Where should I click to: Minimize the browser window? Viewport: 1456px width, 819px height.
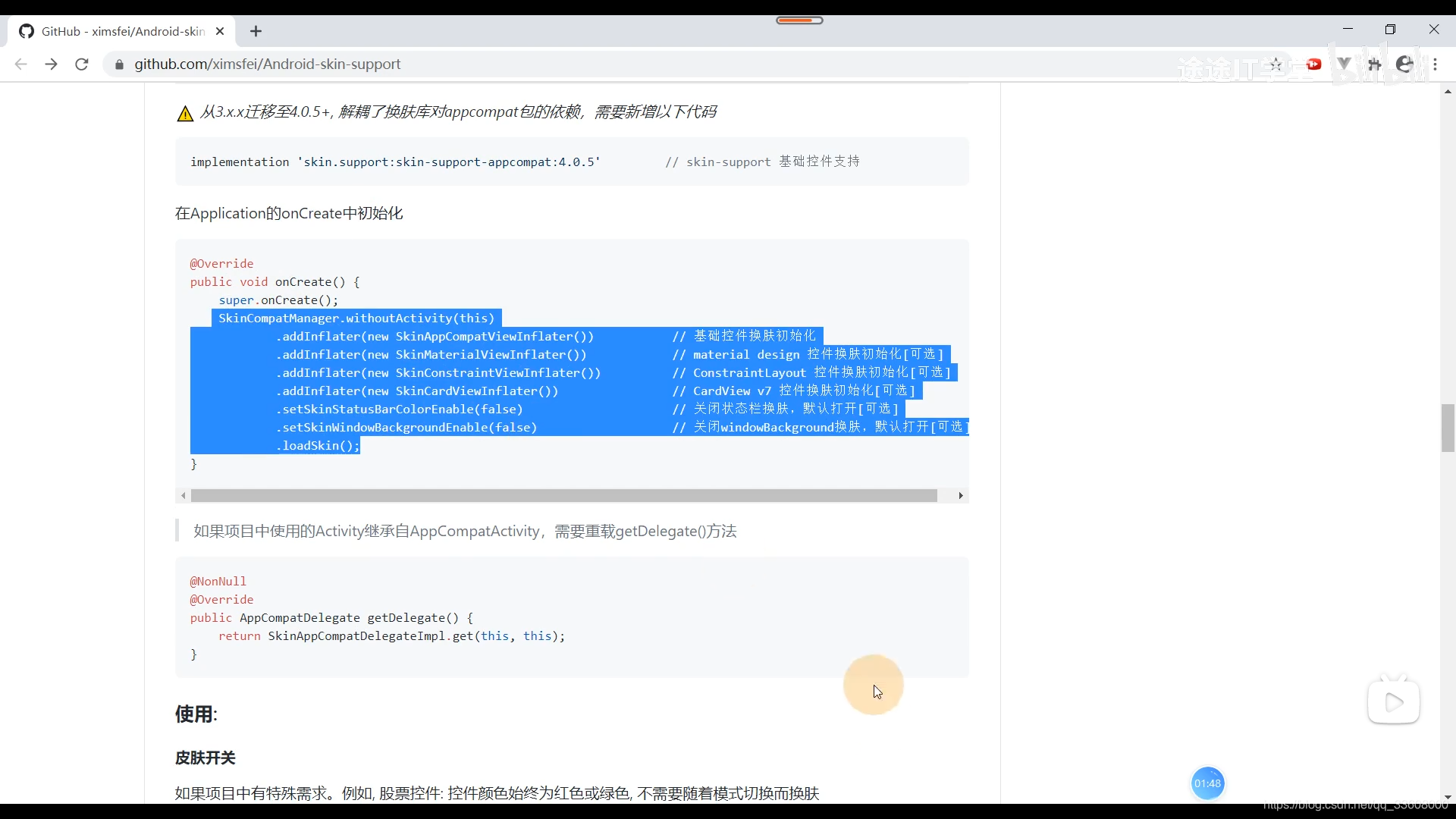coord(1348,29)
